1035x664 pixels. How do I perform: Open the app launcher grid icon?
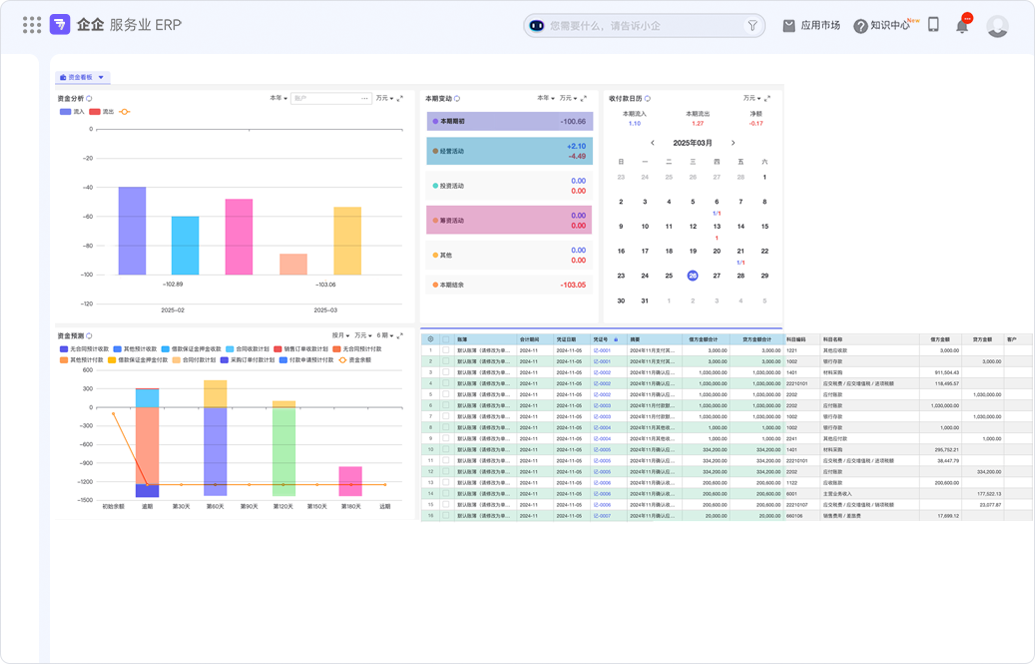(32, 25)
